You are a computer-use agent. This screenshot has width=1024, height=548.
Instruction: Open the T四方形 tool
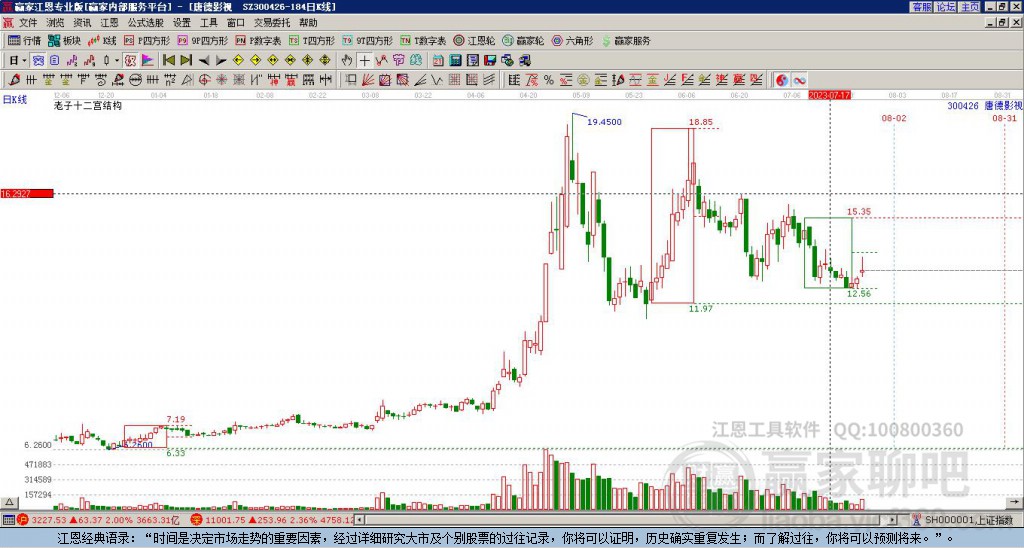312,40
